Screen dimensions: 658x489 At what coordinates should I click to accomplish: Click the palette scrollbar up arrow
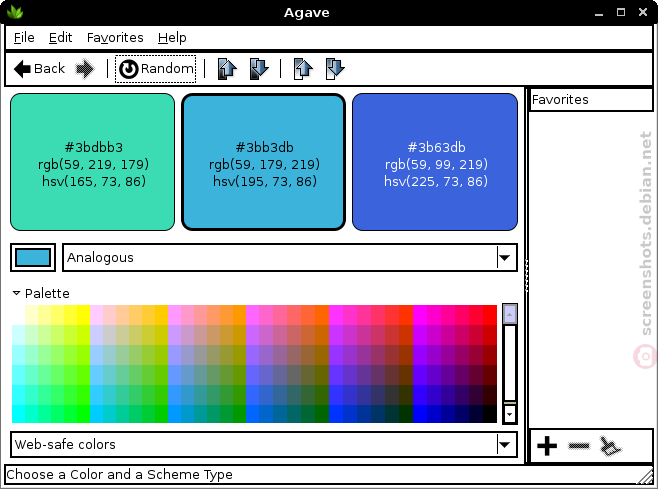(509, 314)
